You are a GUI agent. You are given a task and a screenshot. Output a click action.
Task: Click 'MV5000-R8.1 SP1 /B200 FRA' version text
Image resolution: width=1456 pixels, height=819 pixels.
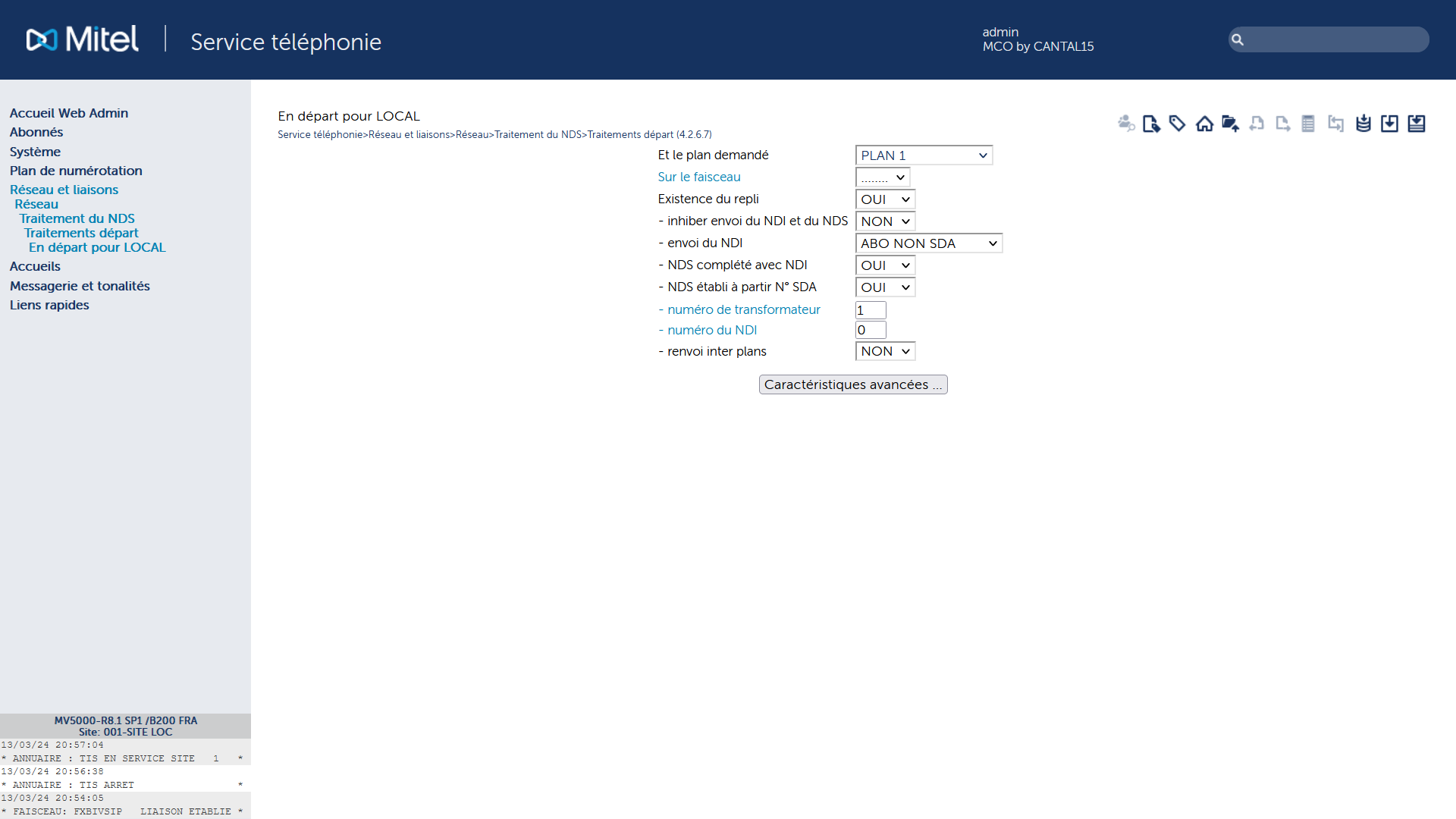point(126,720)
